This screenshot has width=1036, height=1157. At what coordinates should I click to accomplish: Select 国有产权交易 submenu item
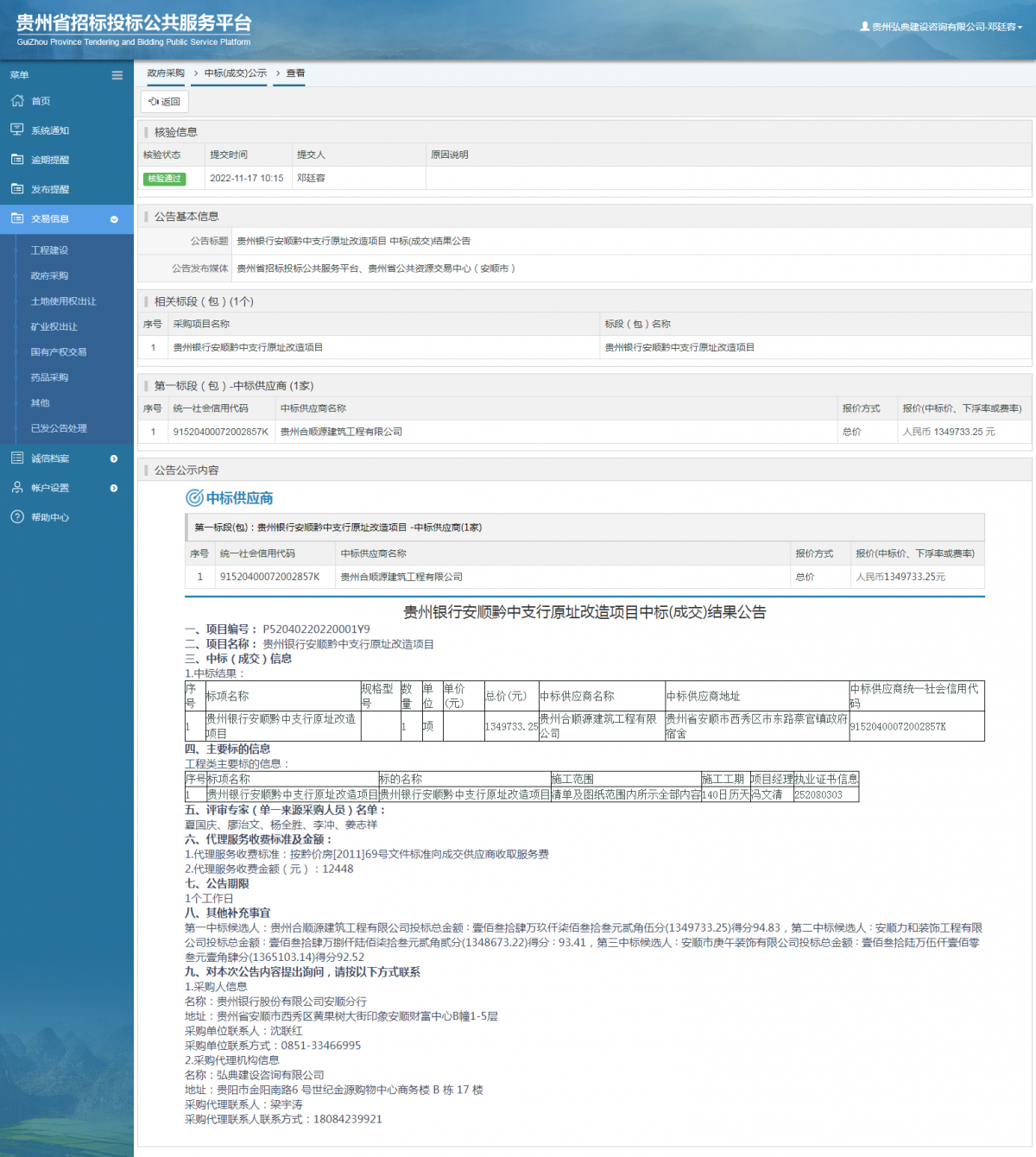click(x=59, y=352)
